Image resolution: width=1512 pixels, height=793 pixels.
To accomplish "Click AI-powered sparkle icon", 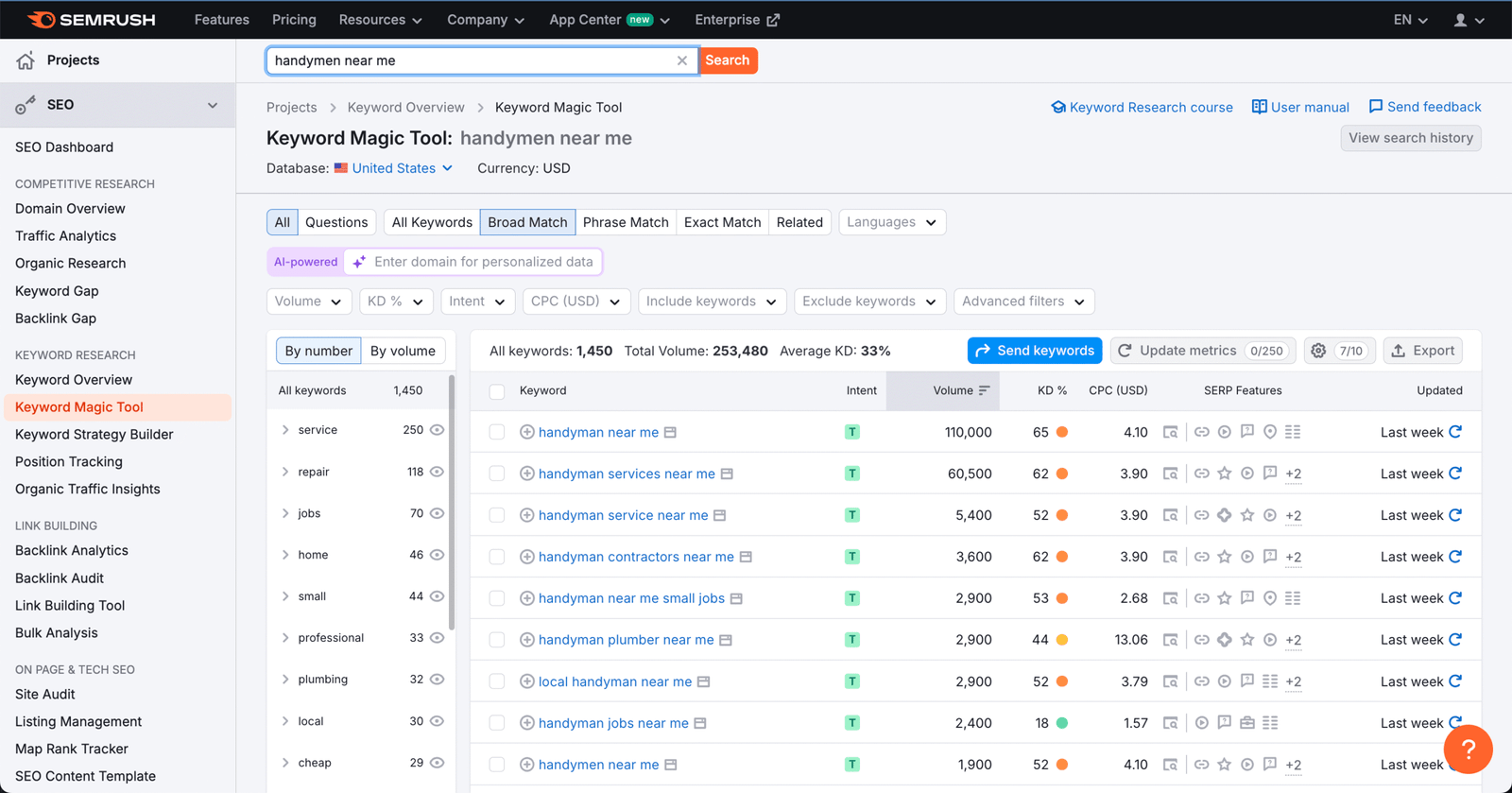I will (x=359, y=262).
